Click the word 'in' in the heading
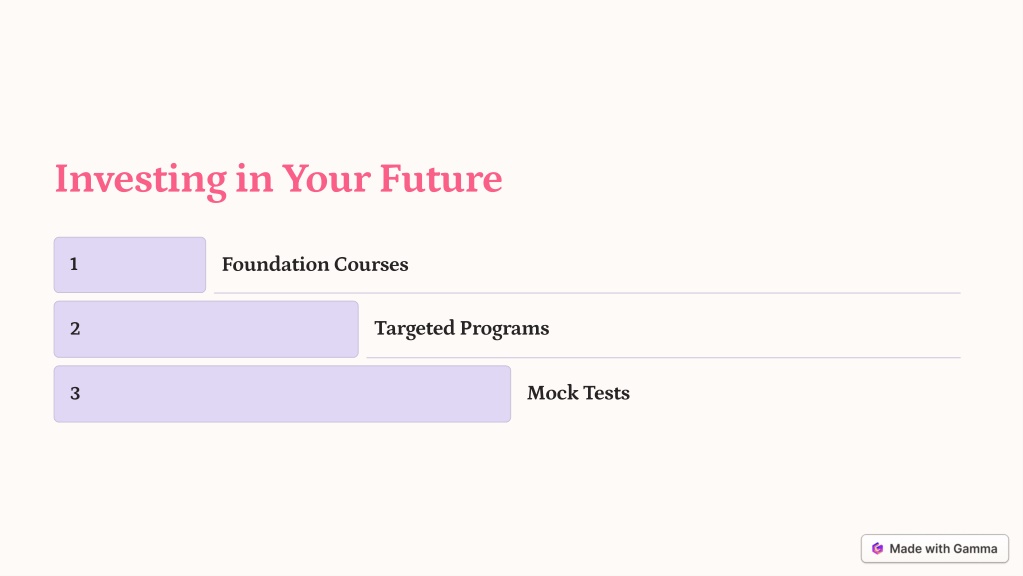The height and width of the screenshot is (576, 1023). click(x=254, y=178)
